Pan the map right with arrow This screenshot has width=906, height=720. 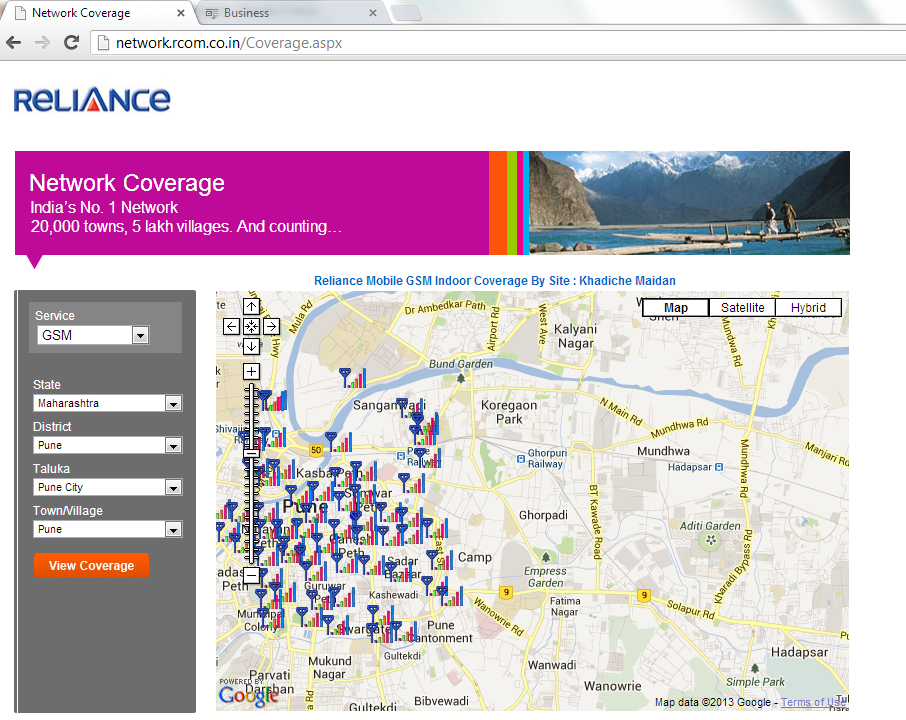click(x=271, y=327)
